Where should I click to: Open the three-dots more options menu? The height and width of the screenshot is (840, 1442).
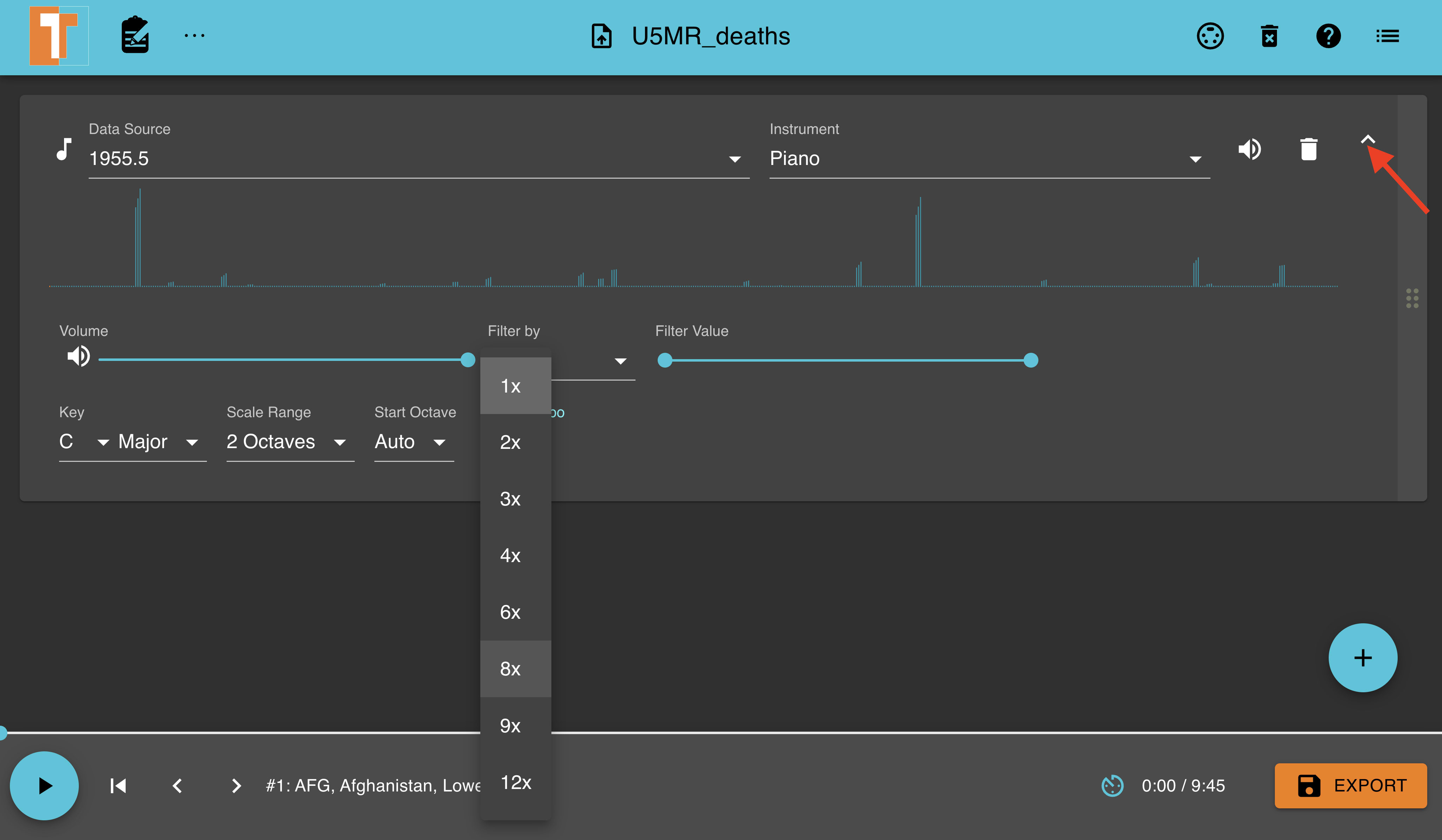coord(195,36)
